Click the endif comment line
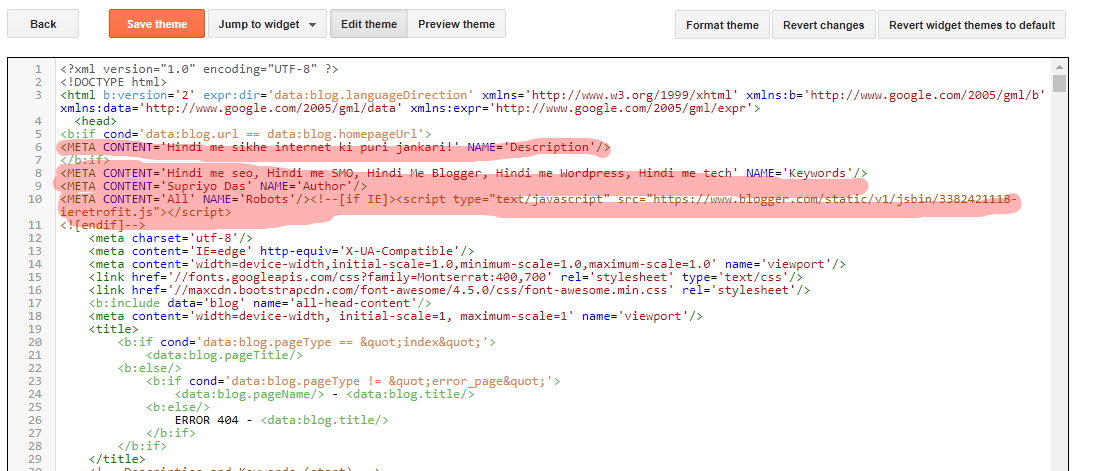 (102, 225)
